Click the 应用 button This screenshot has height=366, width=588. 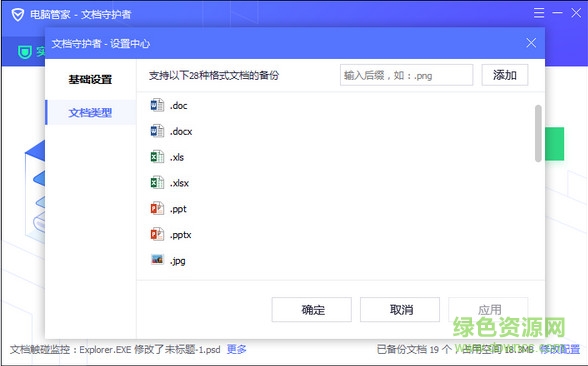tap(488, 310)
